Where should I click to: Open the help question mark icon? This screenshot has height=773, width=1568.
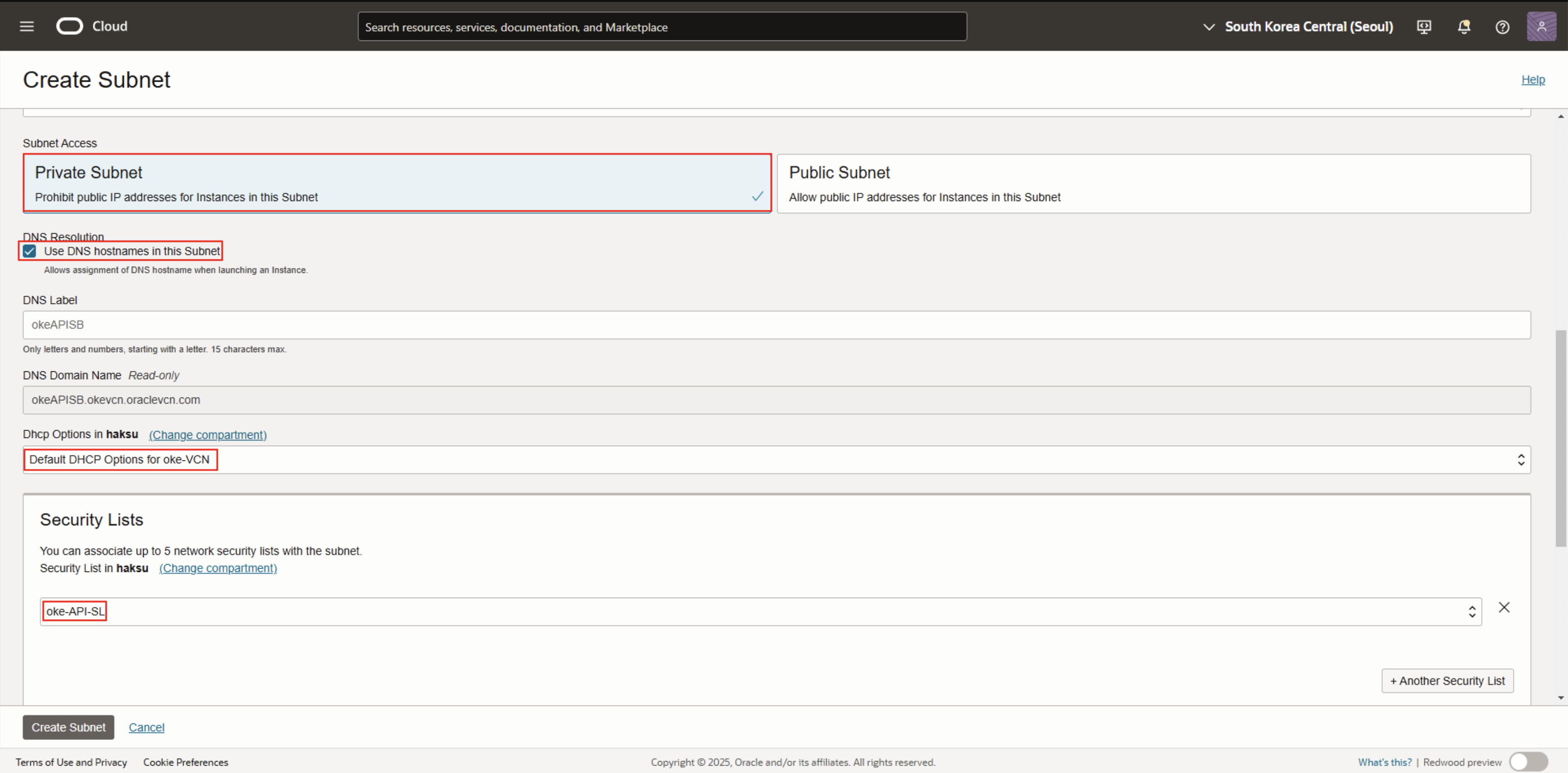(x=1502, y=27)
